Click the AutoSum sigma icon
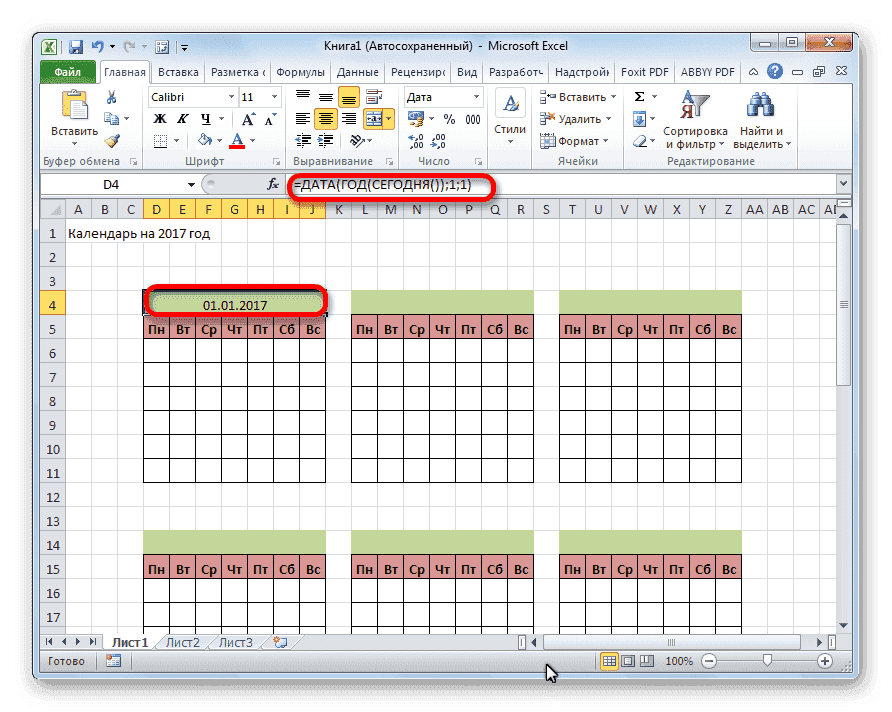 (638, 97)
